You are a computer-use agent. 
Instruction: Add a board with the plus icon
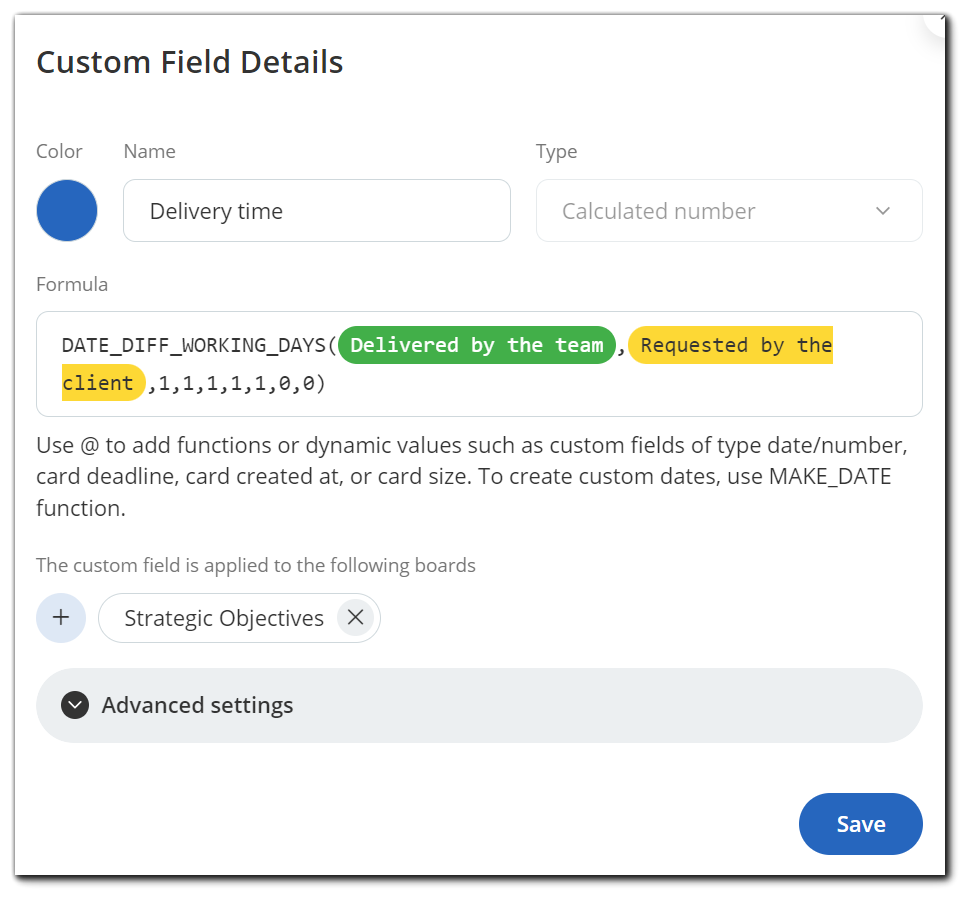[x=61, y=617]
